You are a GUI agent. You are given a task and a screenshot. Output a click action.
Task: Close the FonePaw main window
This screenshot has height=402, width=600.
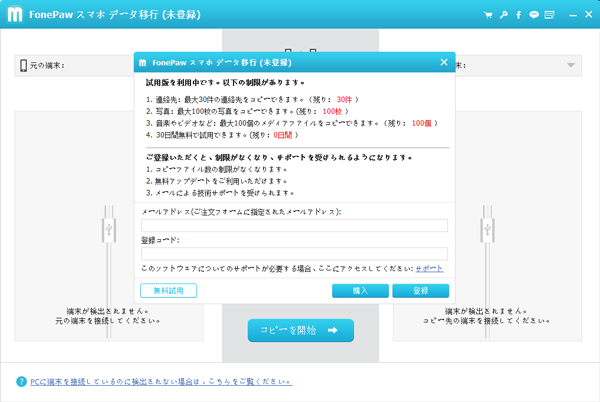pos(589,14)
